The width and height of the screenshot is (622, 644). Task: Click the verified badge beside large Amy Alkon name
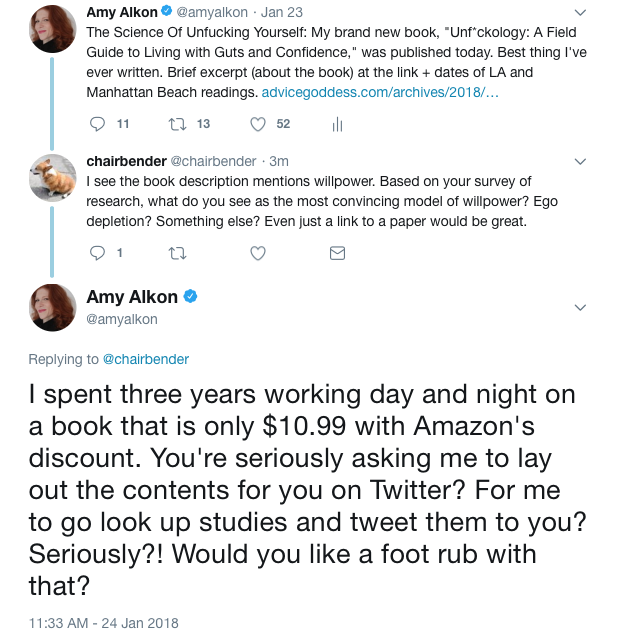190,297
